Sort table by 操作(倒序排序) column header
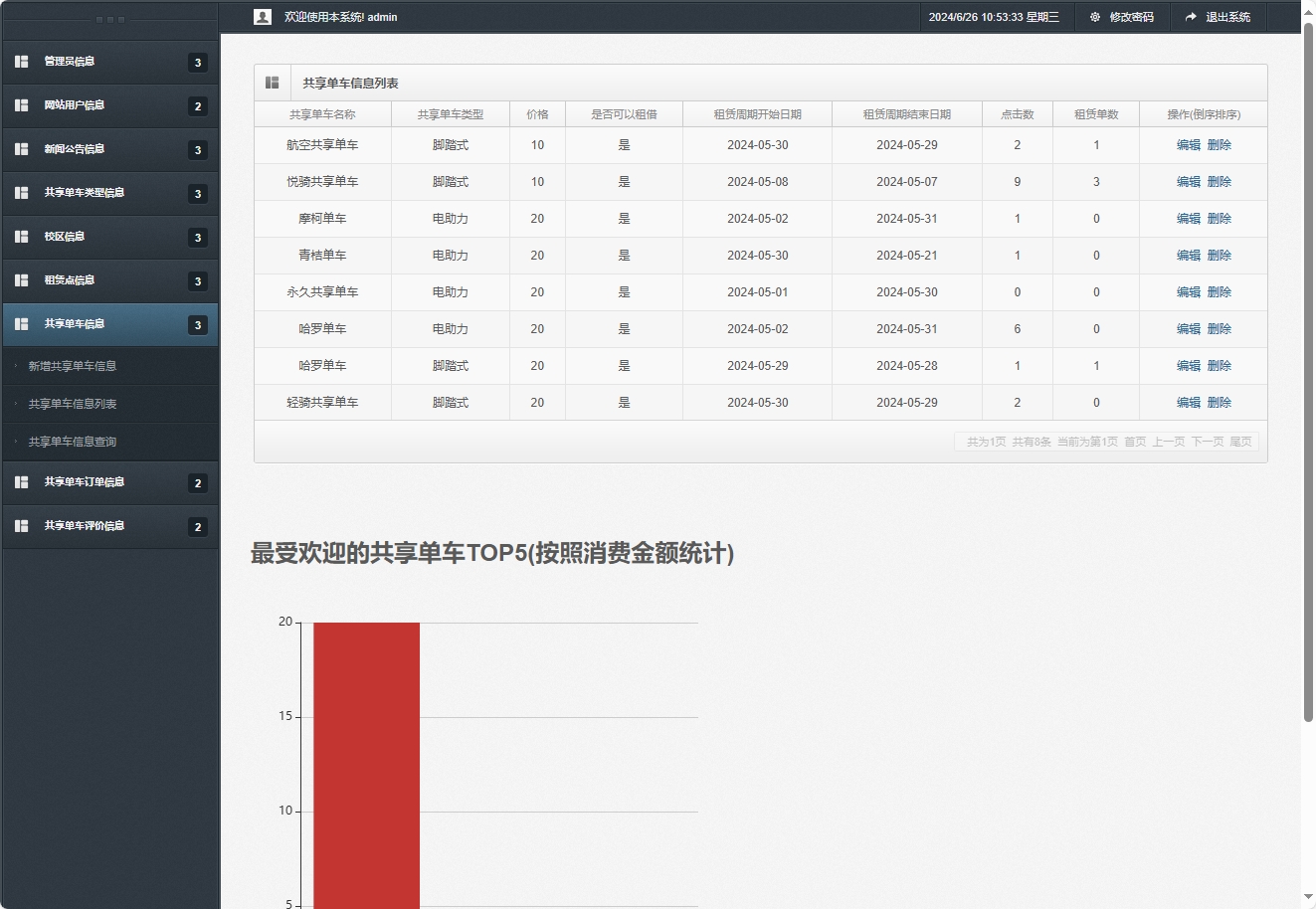Image resolution: width=1316 pixels, height=909 pixels. (1203, 113)
